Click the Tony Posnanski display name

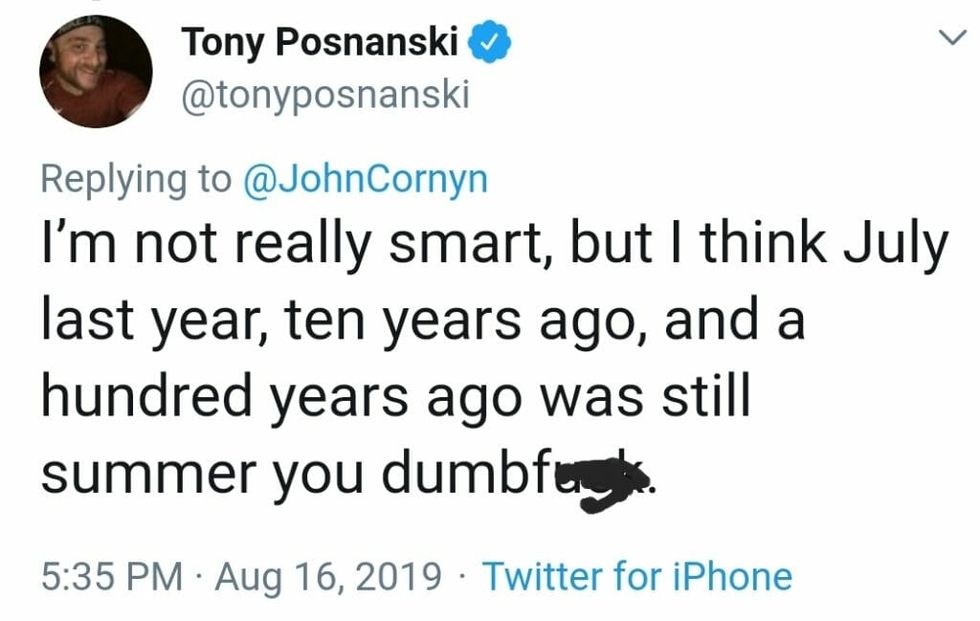point(320,42)
